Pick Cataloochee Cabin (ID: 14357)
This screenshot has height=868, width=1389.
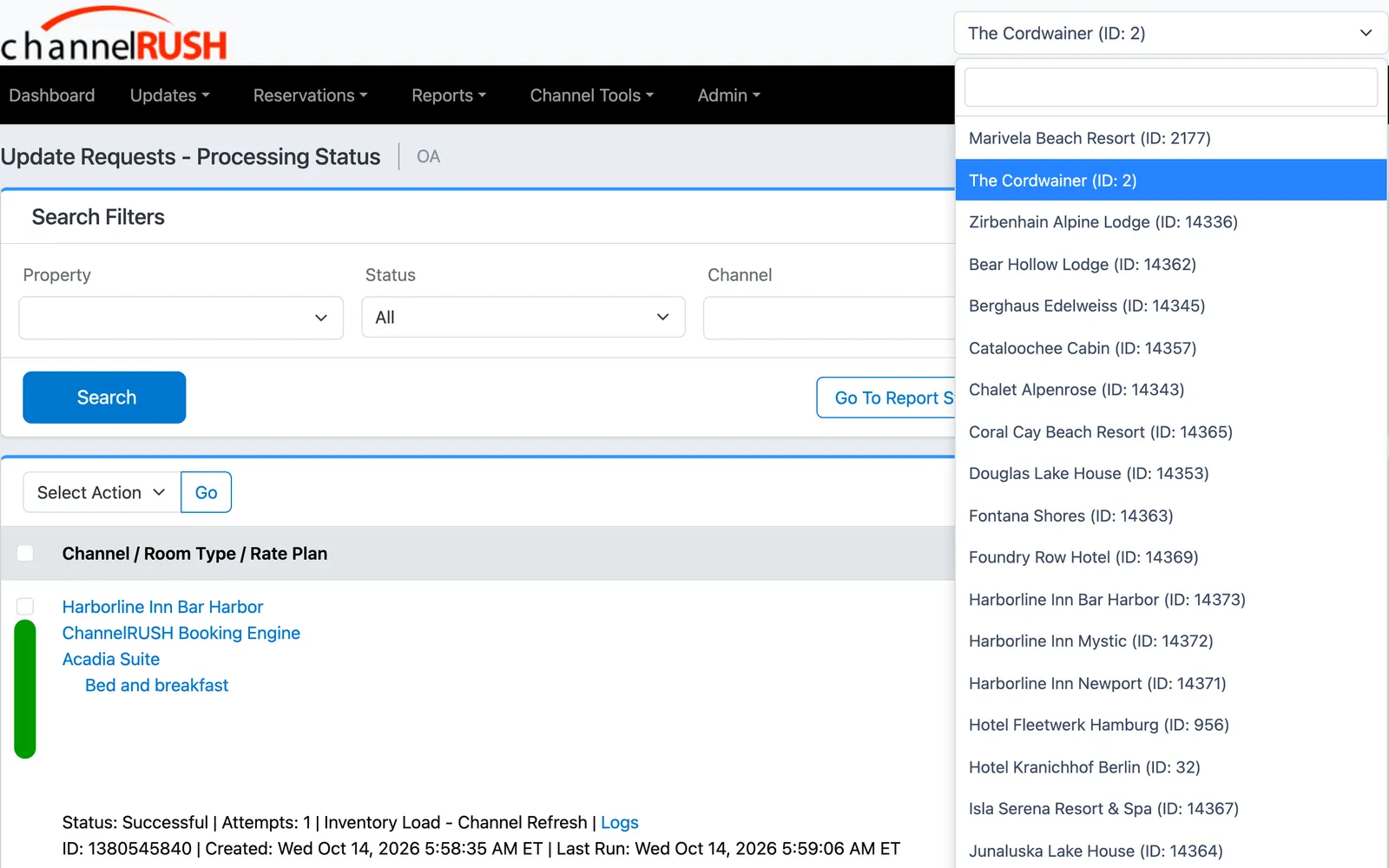click(x=1170, y=348)
